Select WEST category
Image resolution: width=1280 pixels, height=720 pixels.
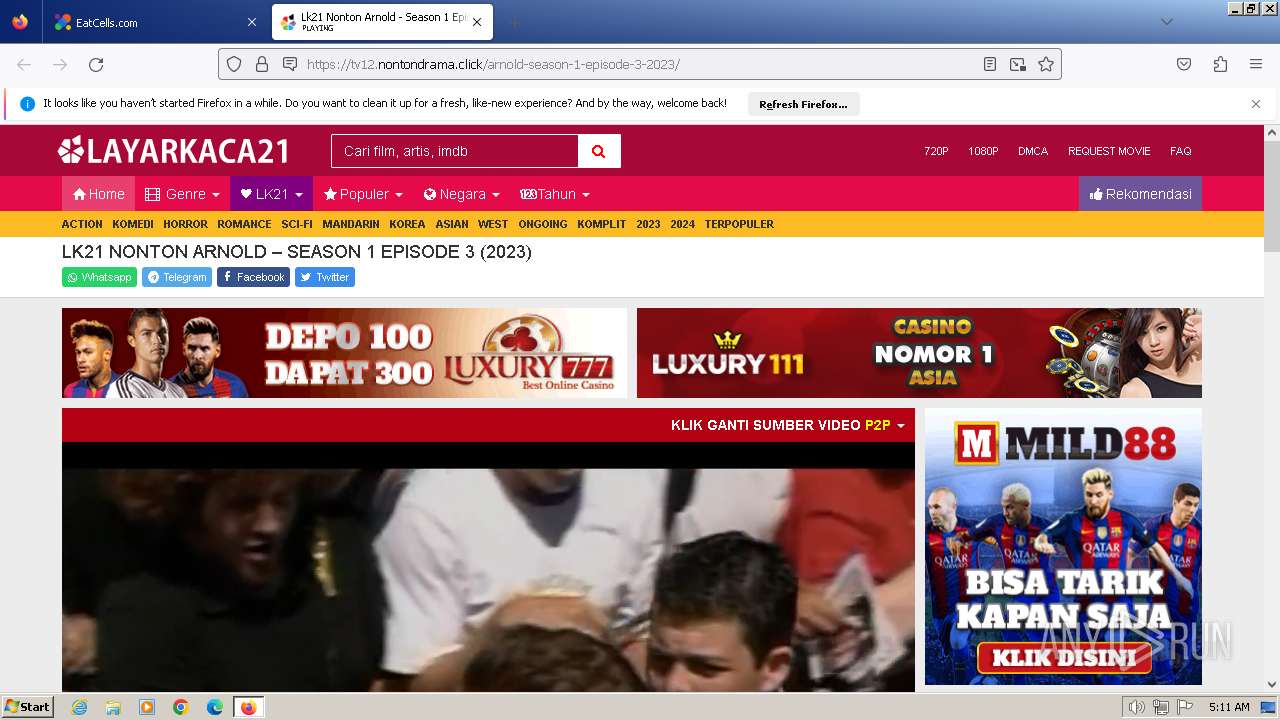point(493,224)
